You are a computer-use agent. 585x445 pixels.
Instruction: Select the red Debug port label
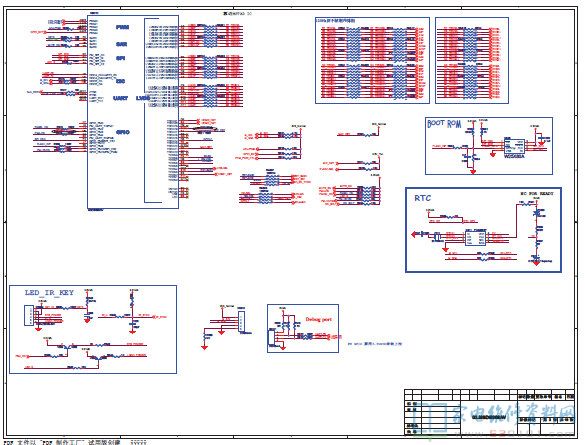(x=318, y=319)
